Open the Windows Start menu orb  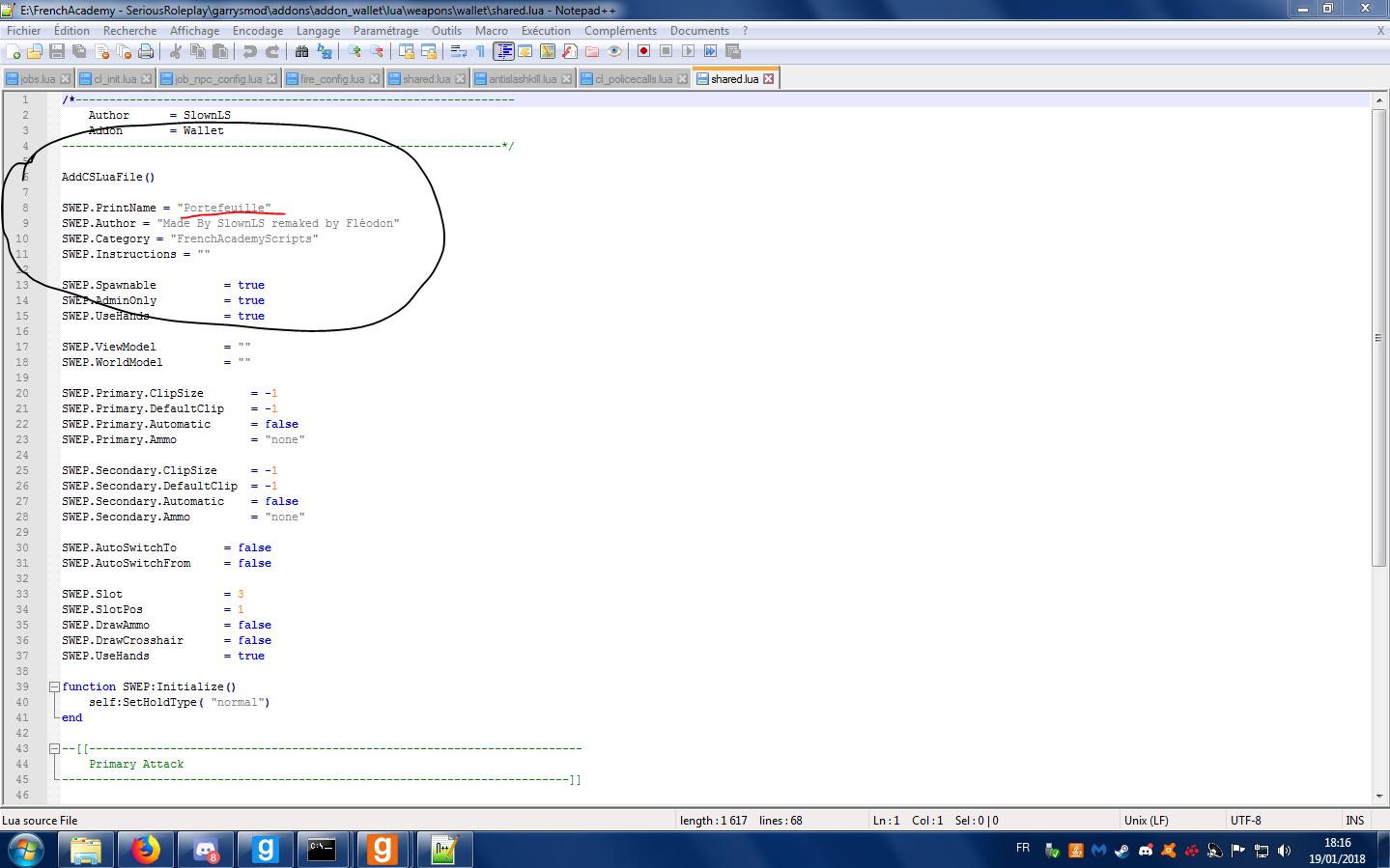[x=26, y=850]
